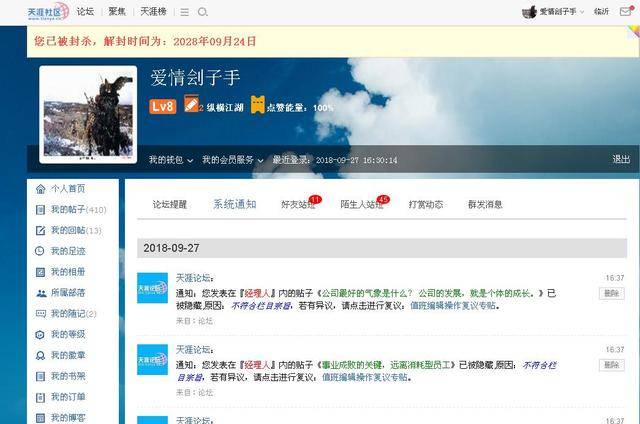Screen dimensions: 640x424
Task: Click the 我的足迹 clock icon
Action: 40,251
